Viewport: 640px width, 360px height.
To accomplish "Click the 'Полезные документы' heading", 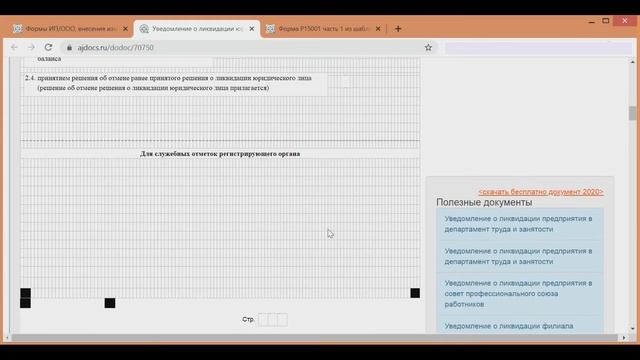I will (x=484, y=202).
